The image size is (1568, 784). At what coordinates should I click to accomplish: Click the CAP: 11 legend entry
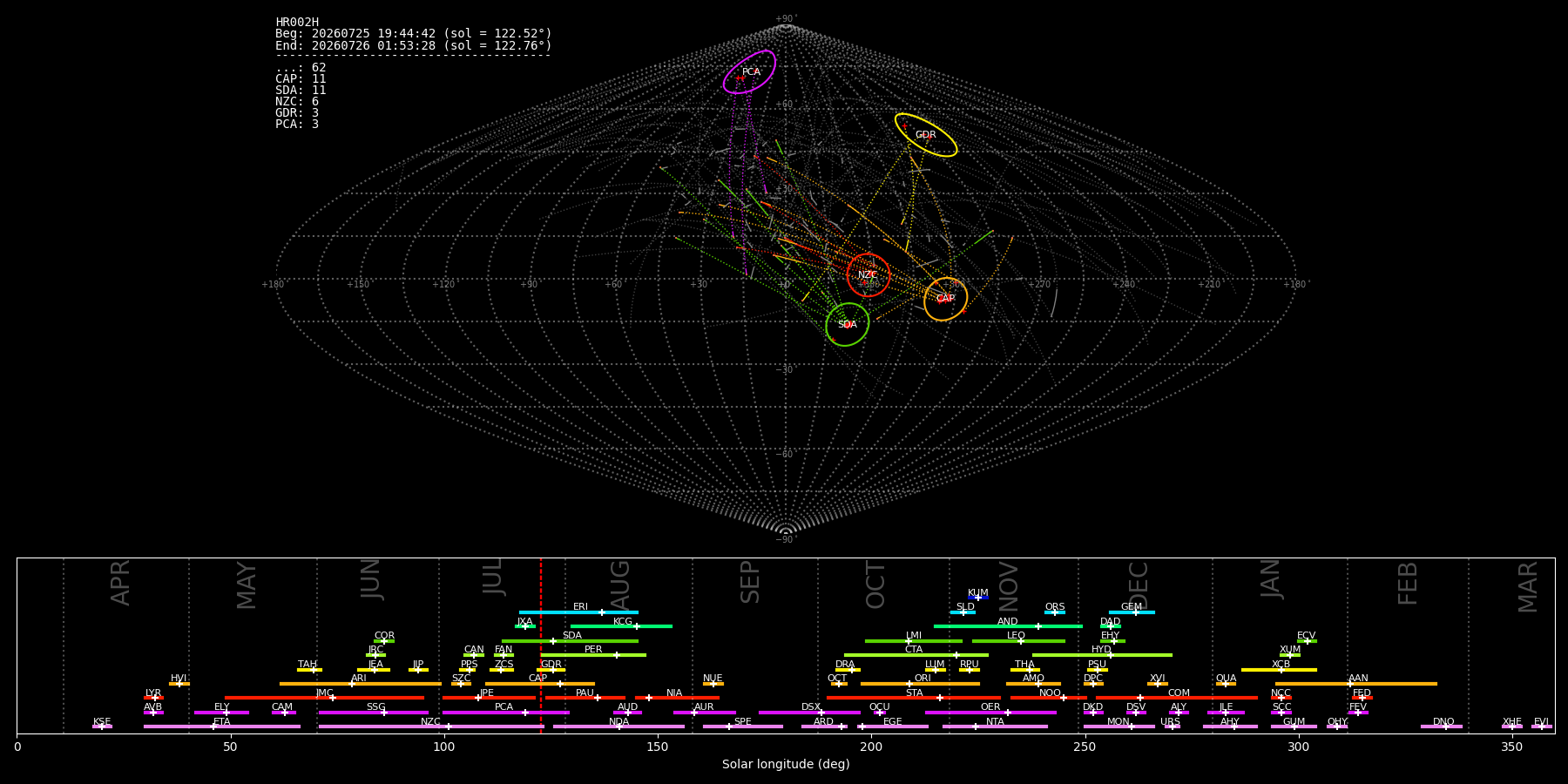pos(301,79)
